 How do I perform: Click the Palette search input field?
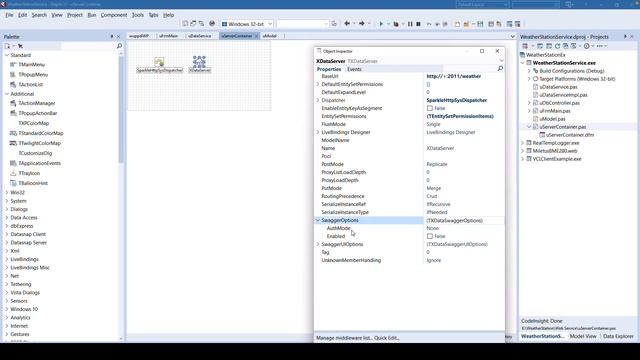coord(88,46)
